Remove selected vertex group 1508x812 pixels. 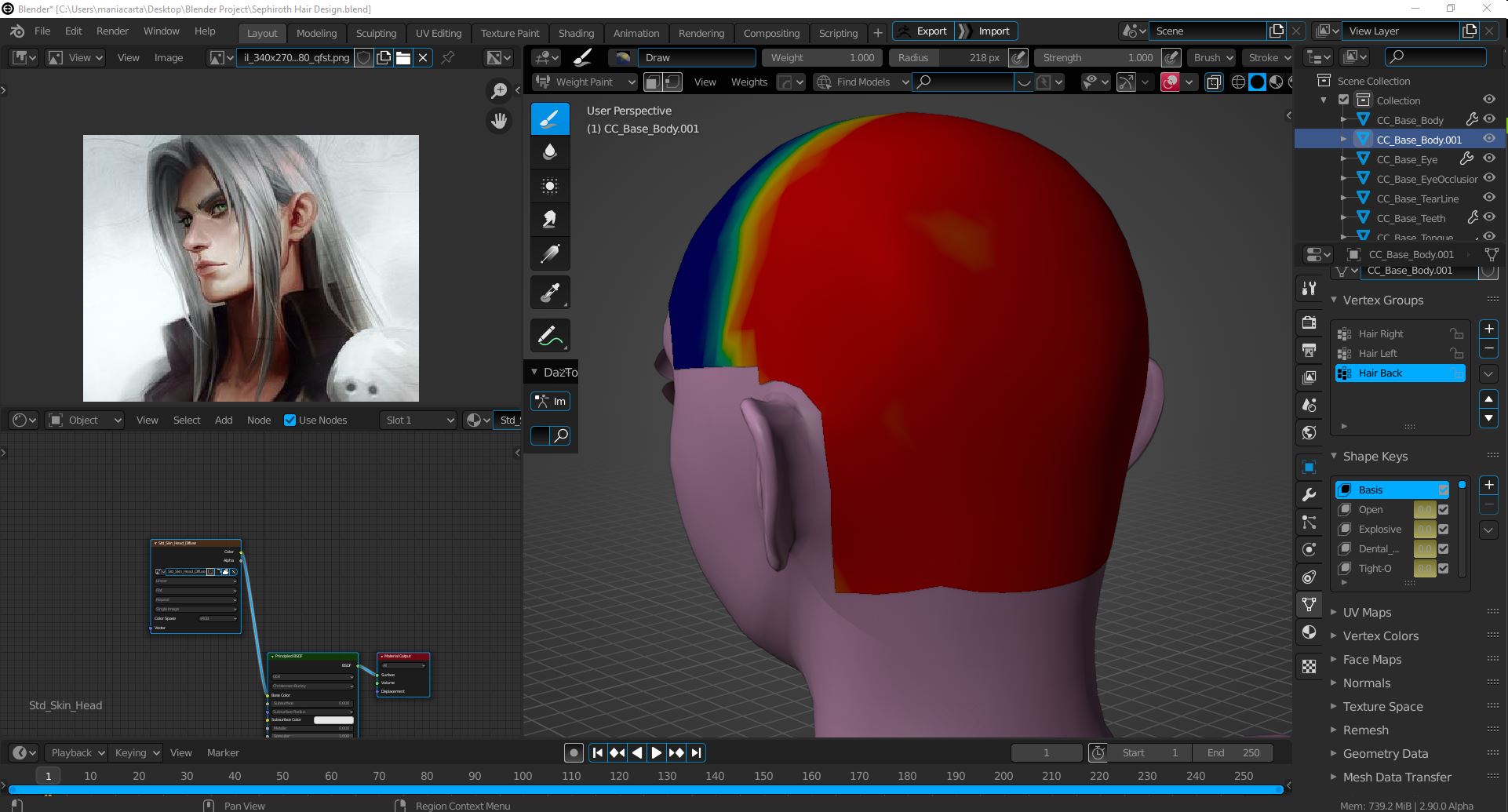click(1488, 348)
